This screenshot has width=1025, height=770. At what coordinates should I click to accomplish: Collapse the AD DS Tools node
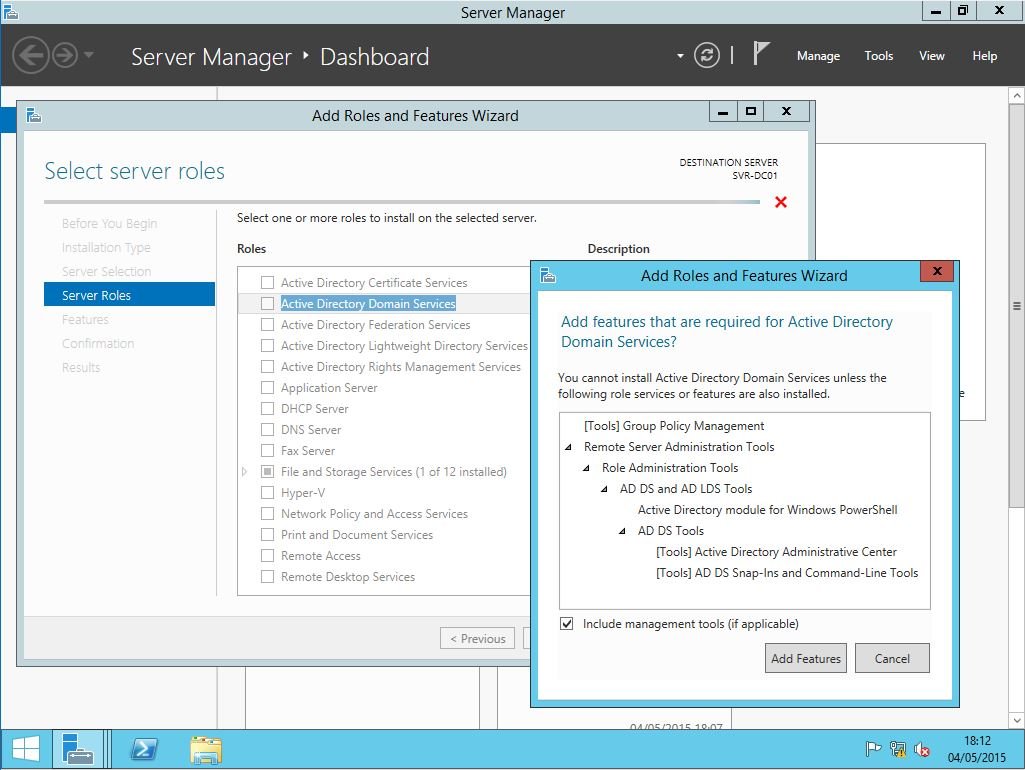pyautogui.click(x=623, y=531)
